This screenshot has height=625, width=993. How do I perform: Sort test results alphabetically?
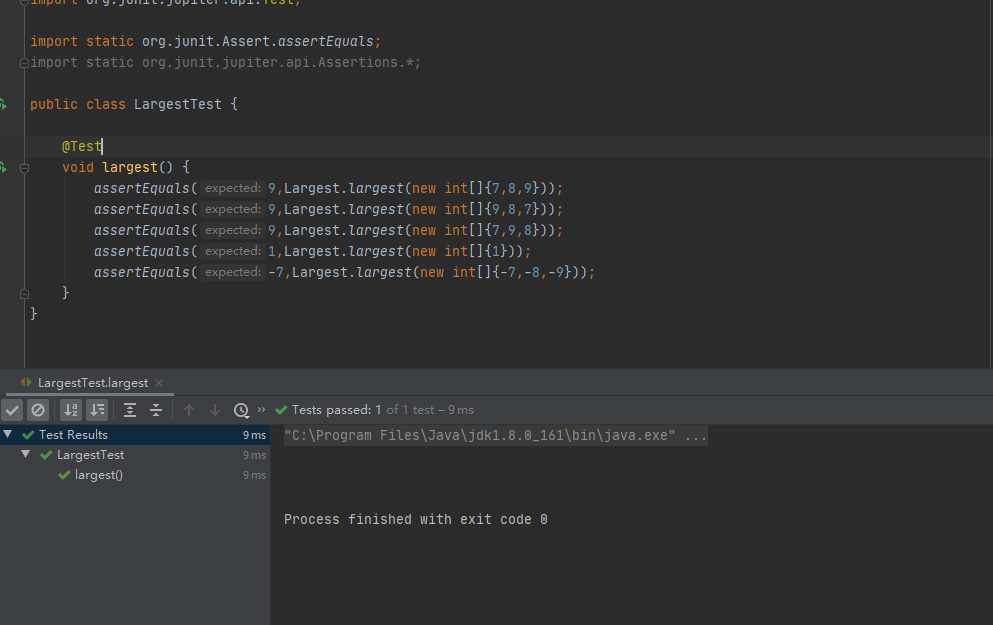pyautogui.click(x=71, y=410)
